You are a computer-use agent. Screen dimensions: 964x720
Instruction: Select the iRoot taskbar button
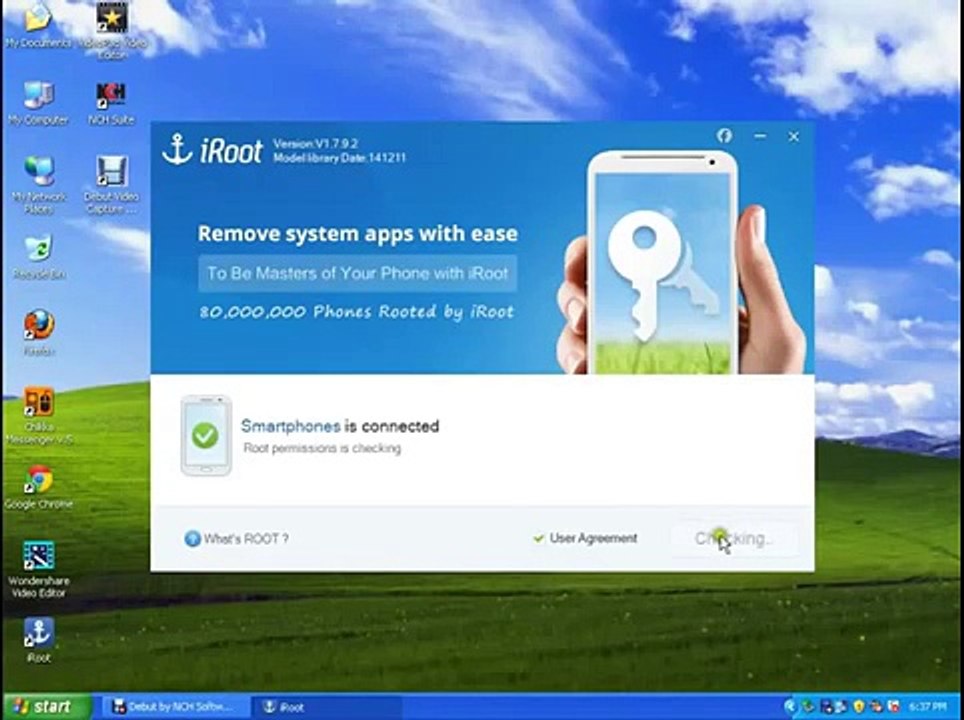coord(326,707)
